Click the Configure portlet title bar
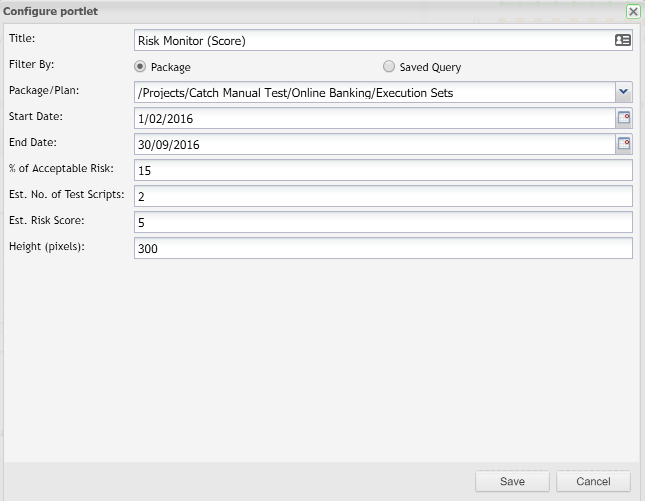The height and width of the screenshot is (501, 645). [x=300, y=11]
